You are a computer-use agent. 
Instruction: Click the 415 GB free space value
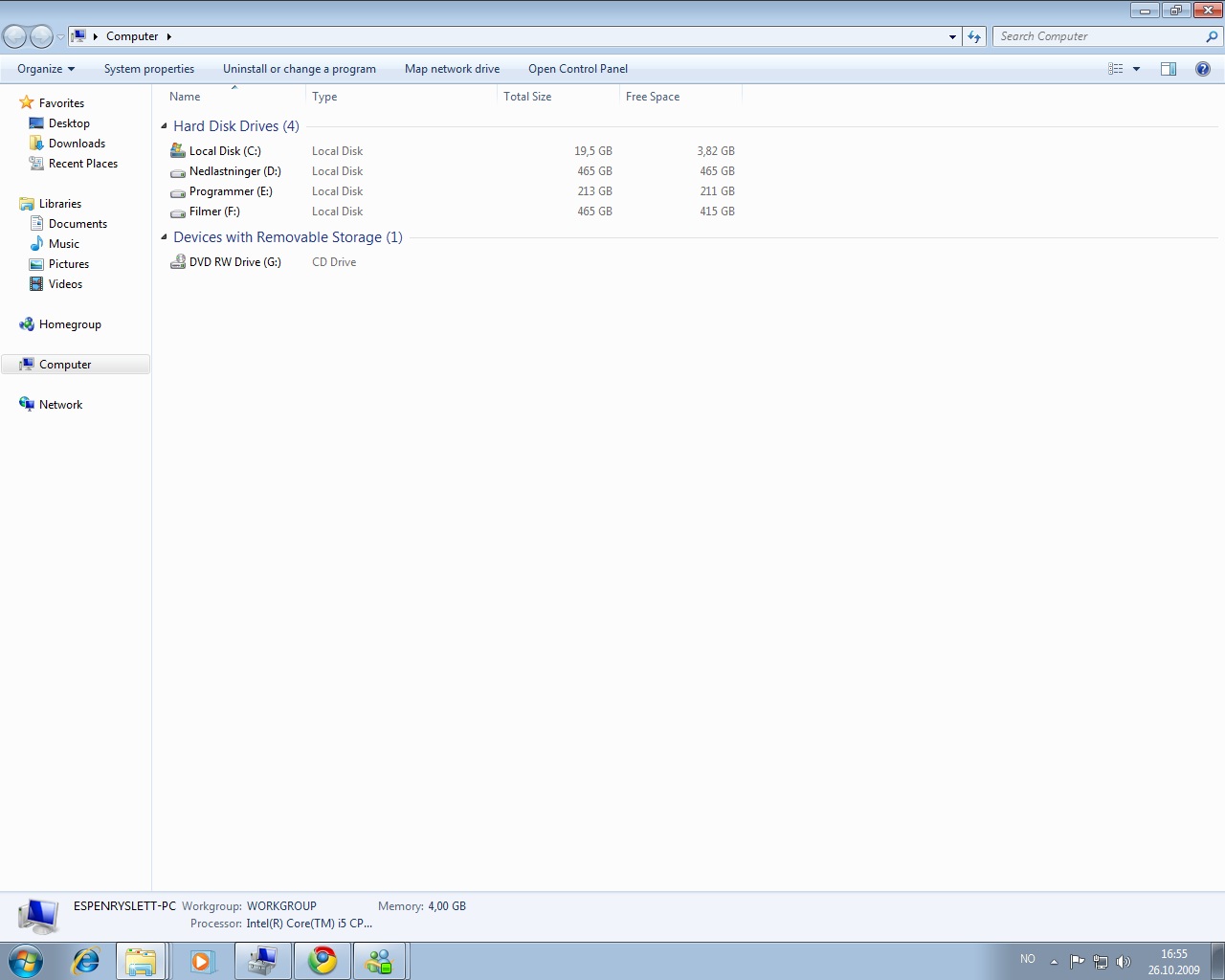click(x=717, y=212)
